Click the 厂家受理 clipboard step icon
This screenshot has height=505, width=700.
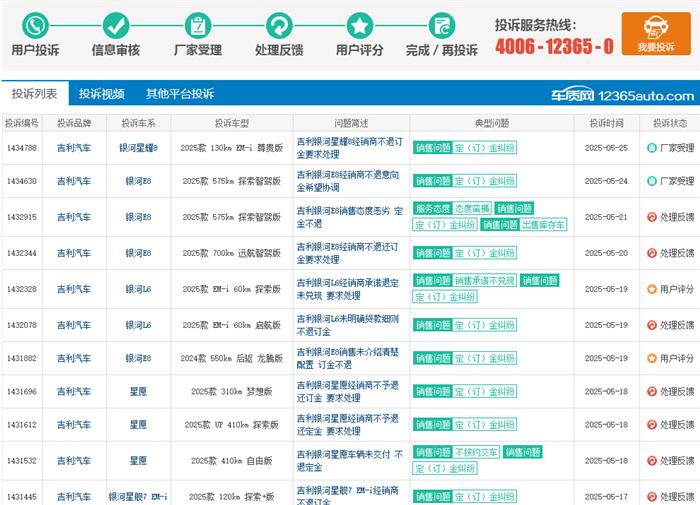coord(198,25)
